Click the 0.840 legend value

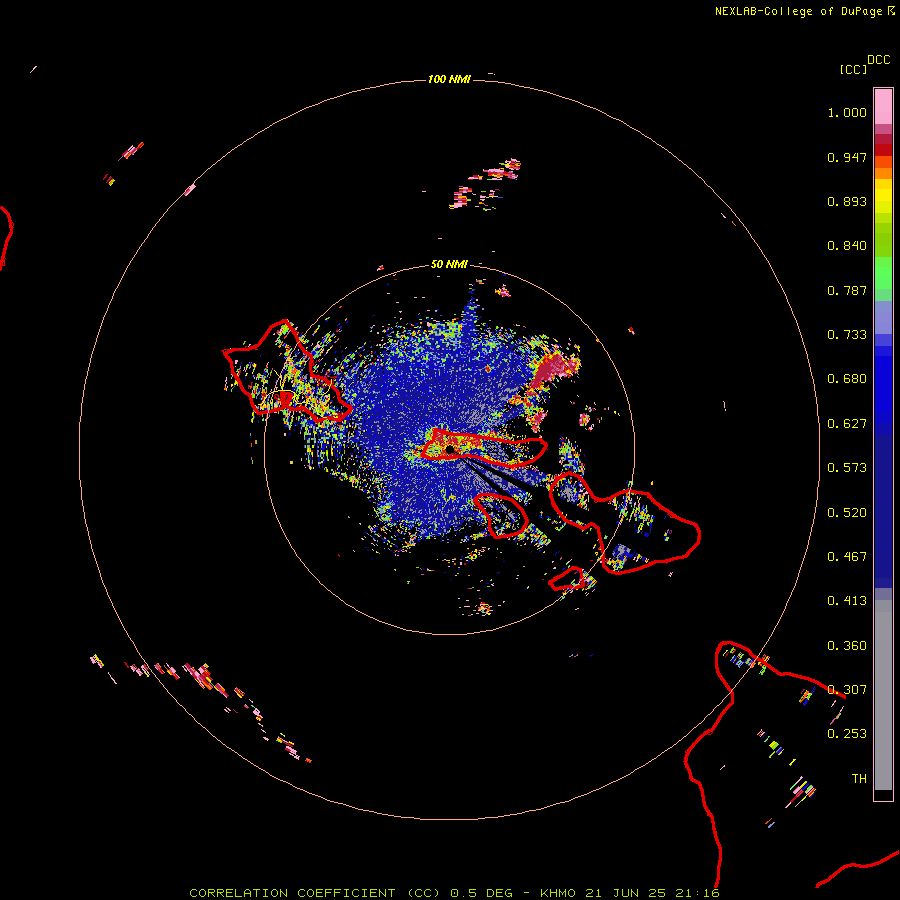point(847,246)
